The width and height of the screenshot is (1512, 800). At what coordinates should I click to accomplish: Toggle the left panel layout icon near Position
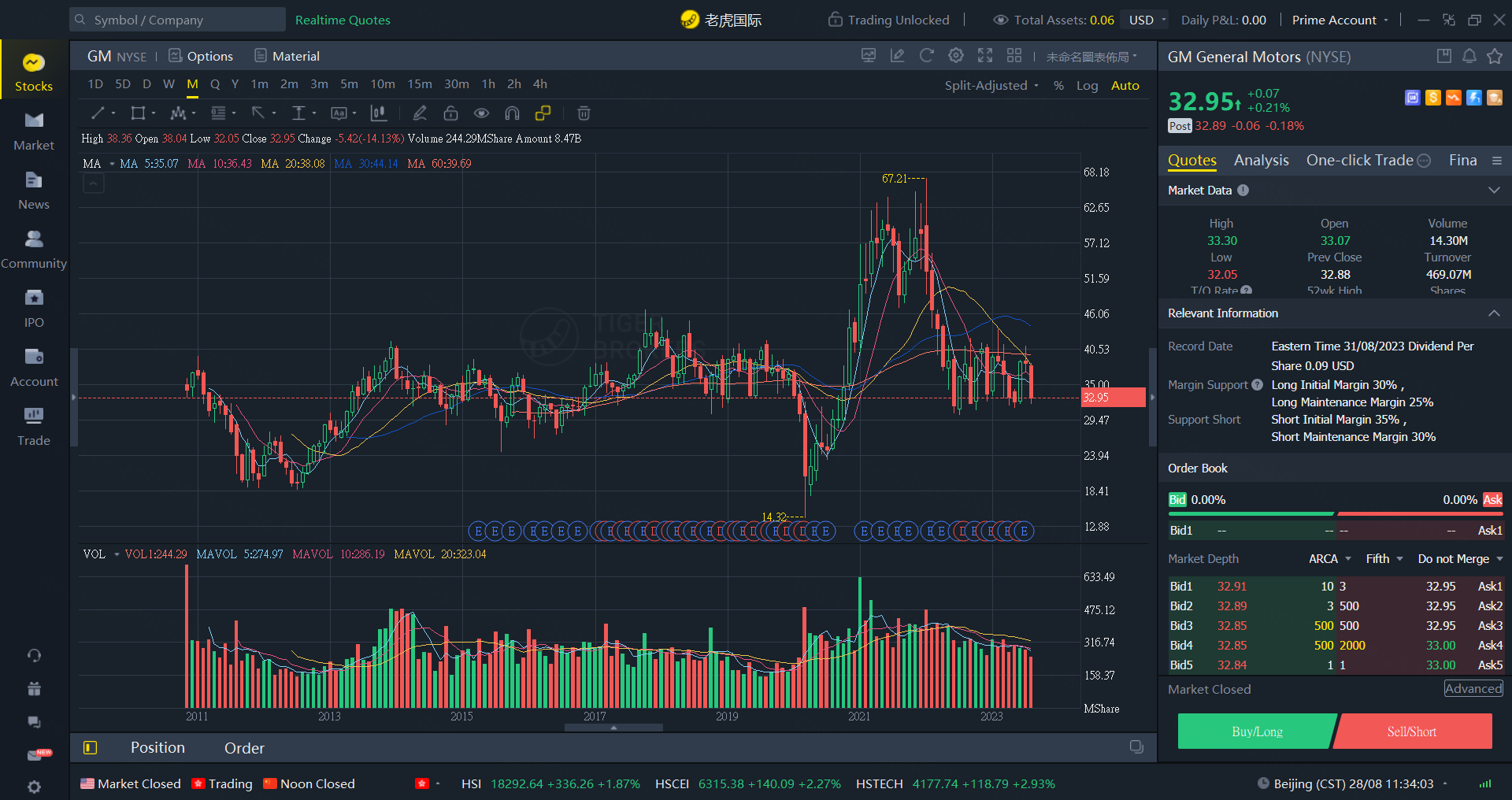91,747
